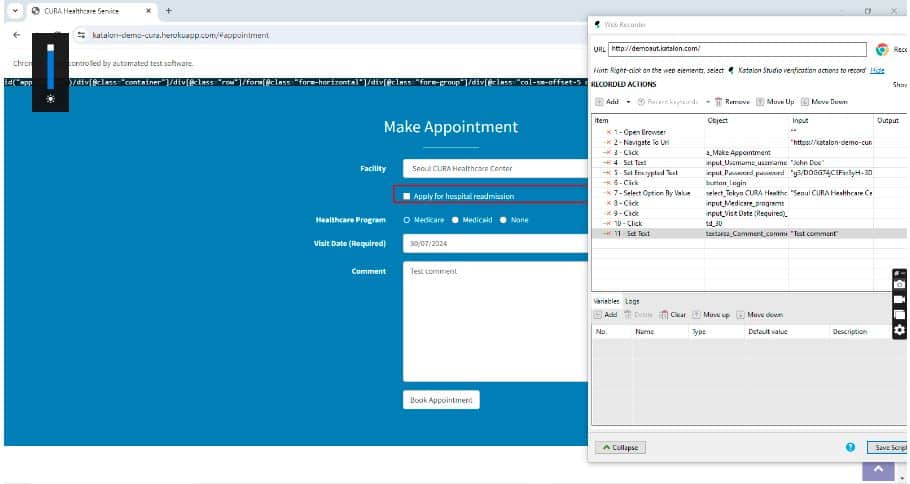
Task: Switch to the Variables tab
Action: [x=606, y=301]
